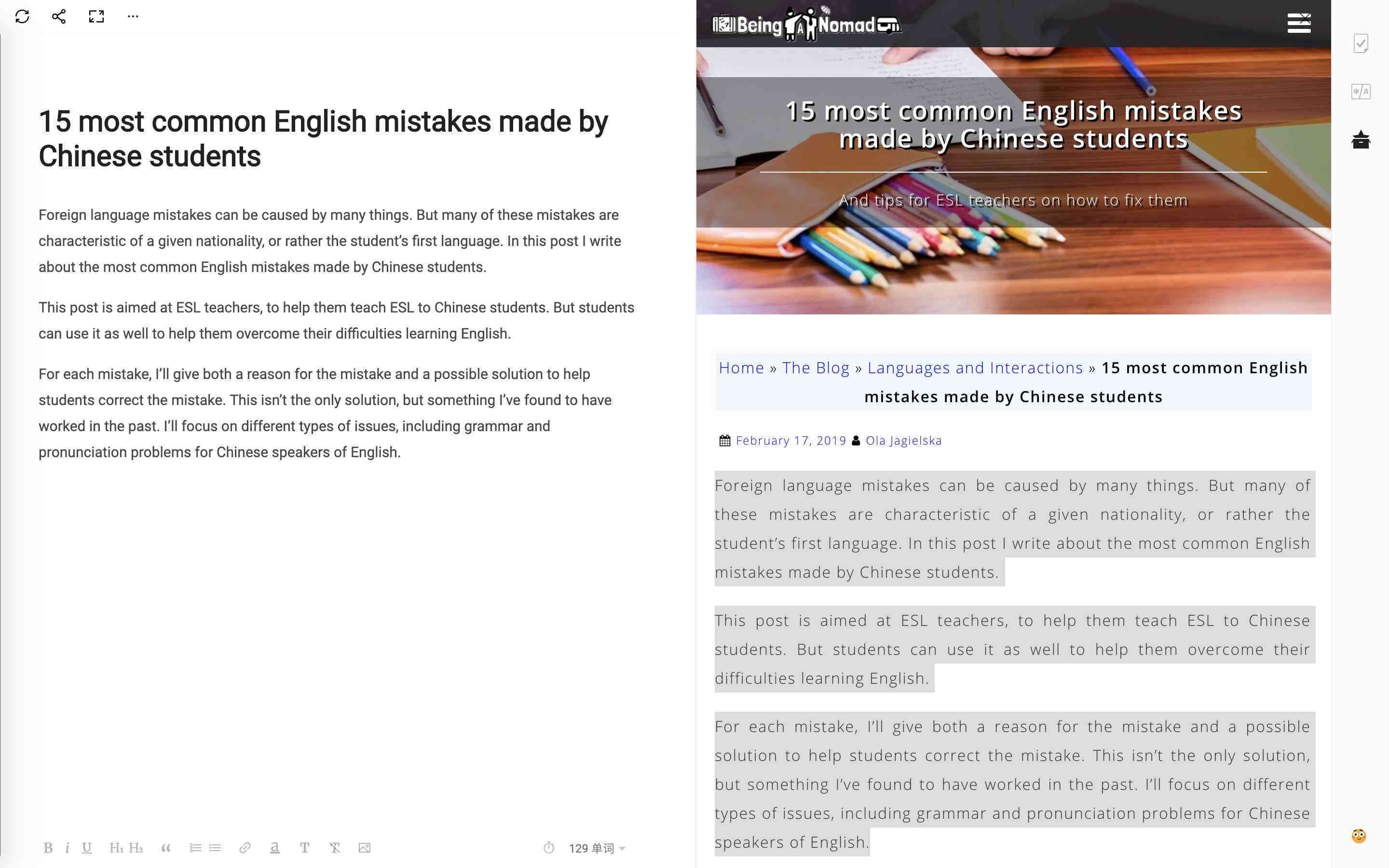Click the refresh/reload icon

pos(22,16)
